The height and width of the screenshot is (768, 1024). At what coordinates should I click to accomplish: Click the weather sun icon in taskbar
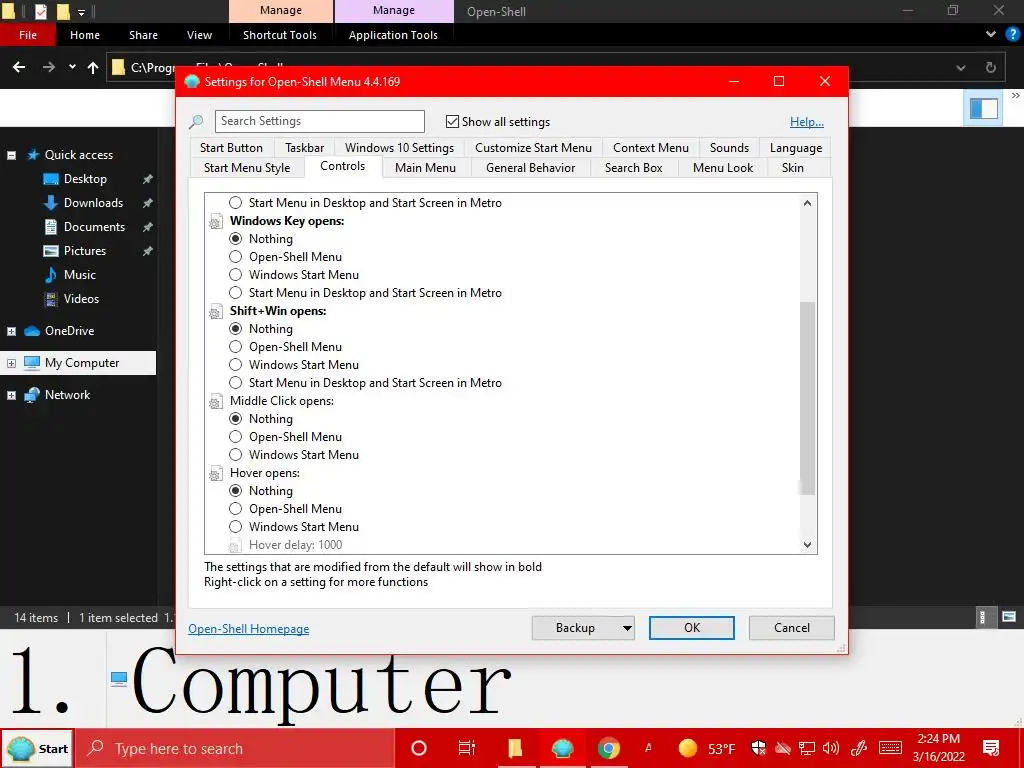point(688,748)
